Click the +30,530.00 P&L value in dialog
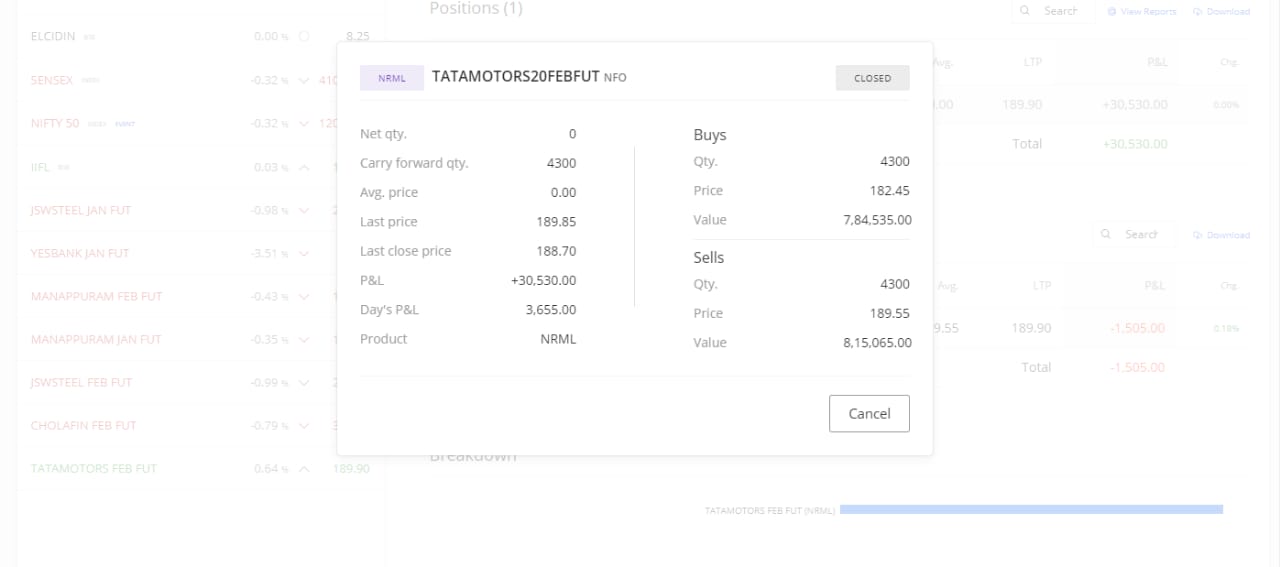 tap(543, 280)
